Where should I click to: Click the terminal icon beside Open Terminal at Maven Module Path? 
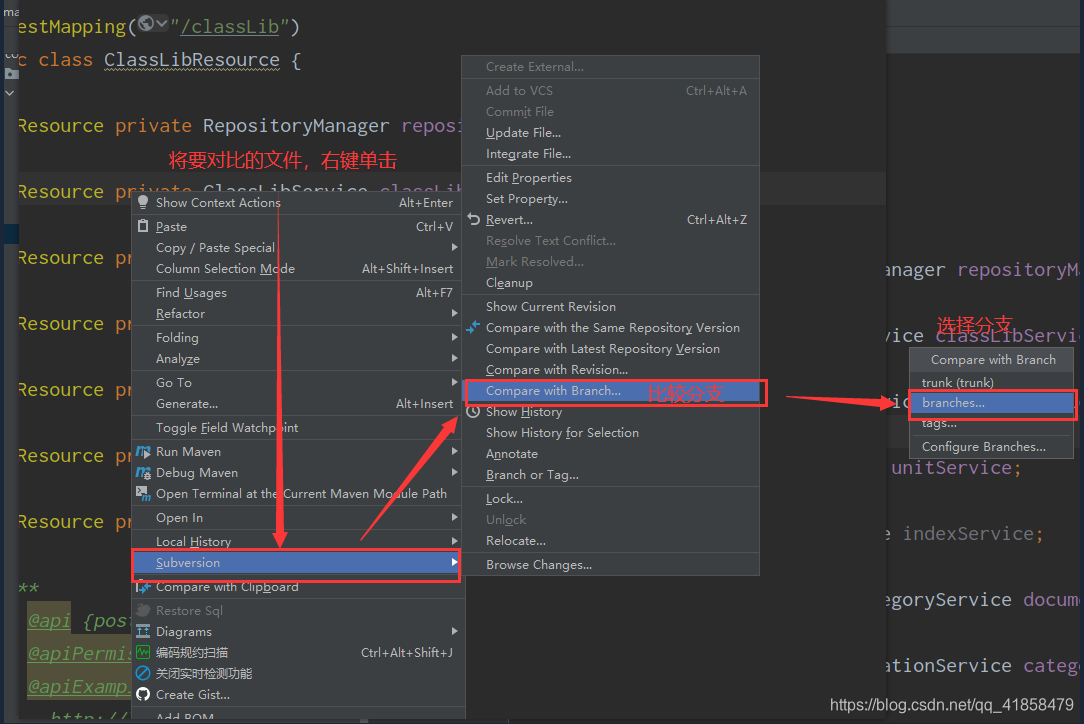click(143, 493)
